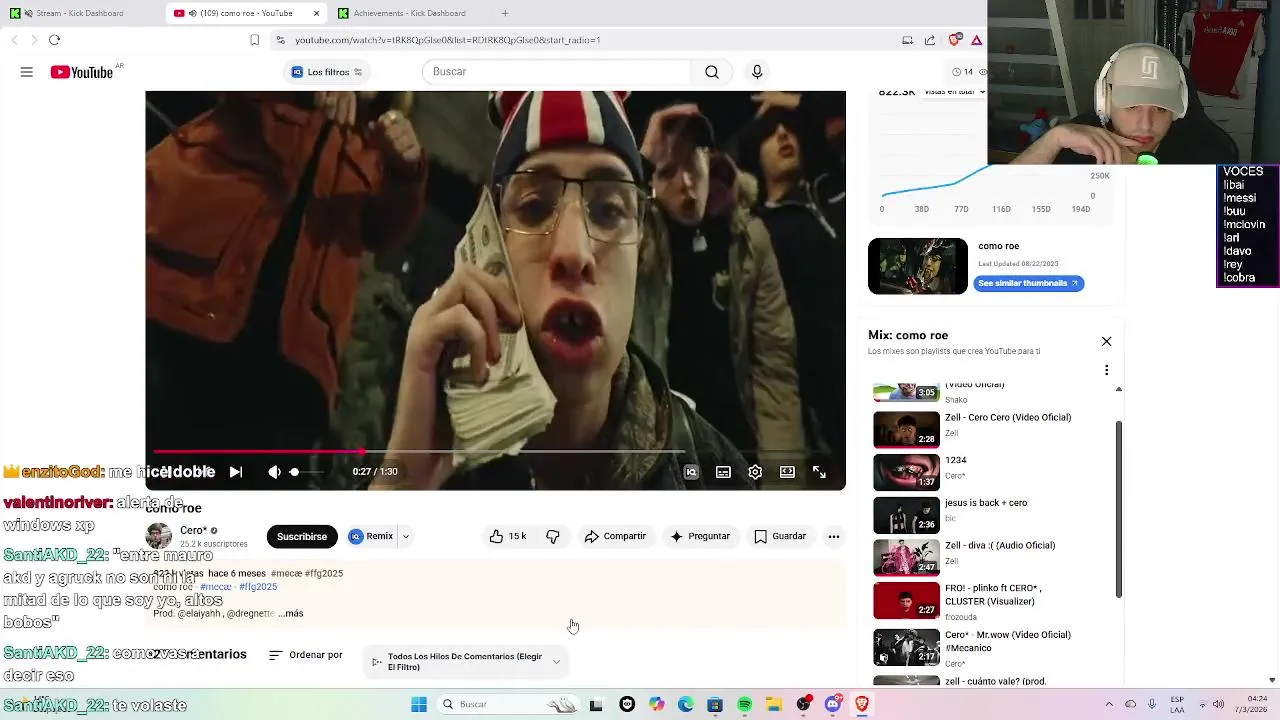Open more actions three-dot menu under the video
Image resolution: width=1280 pixels, height=720 pixels.
[x=833, y=536]
